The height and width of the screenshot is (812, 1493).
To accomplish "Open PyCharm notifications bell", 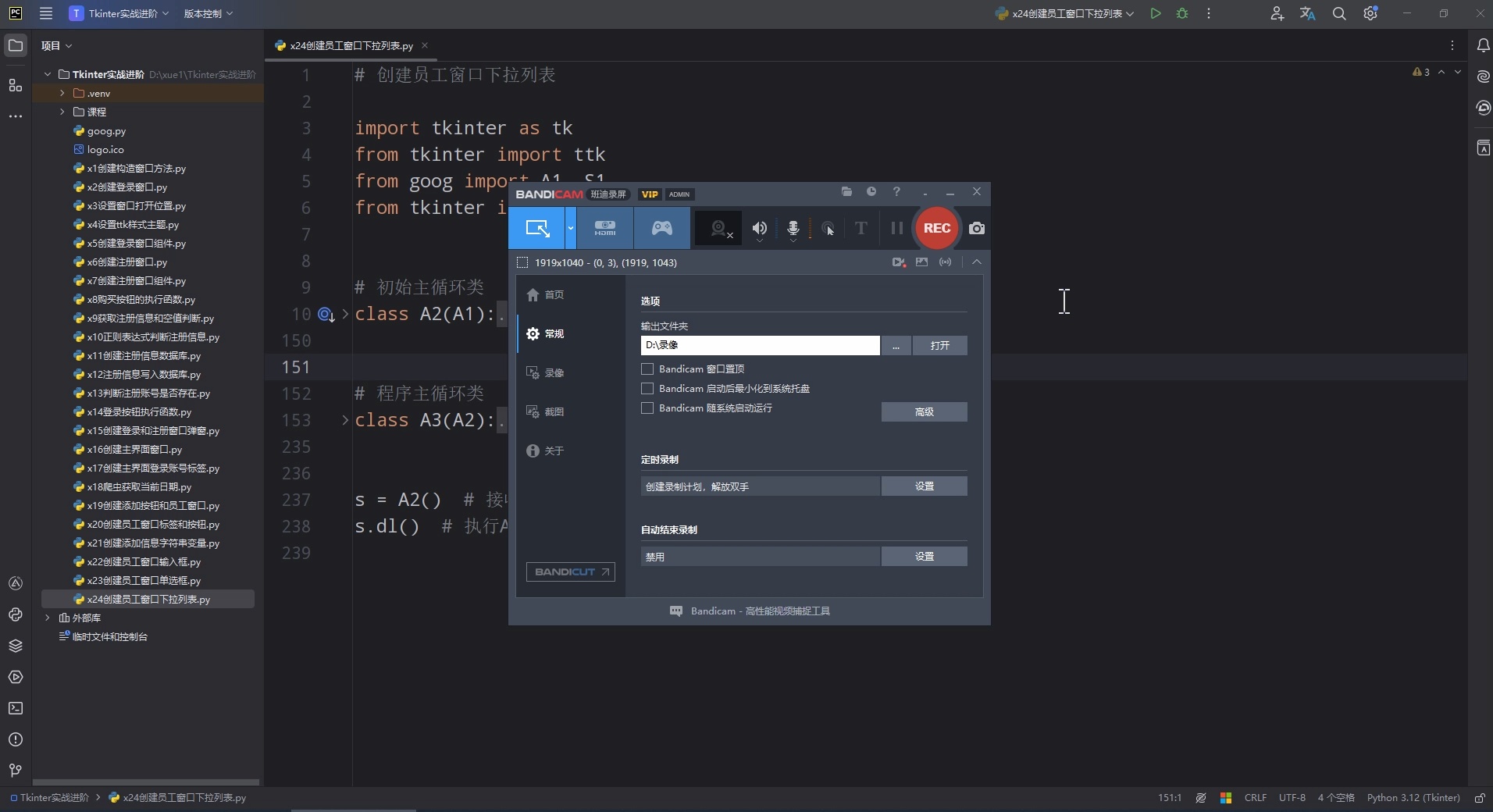I will click(1483, 45).
